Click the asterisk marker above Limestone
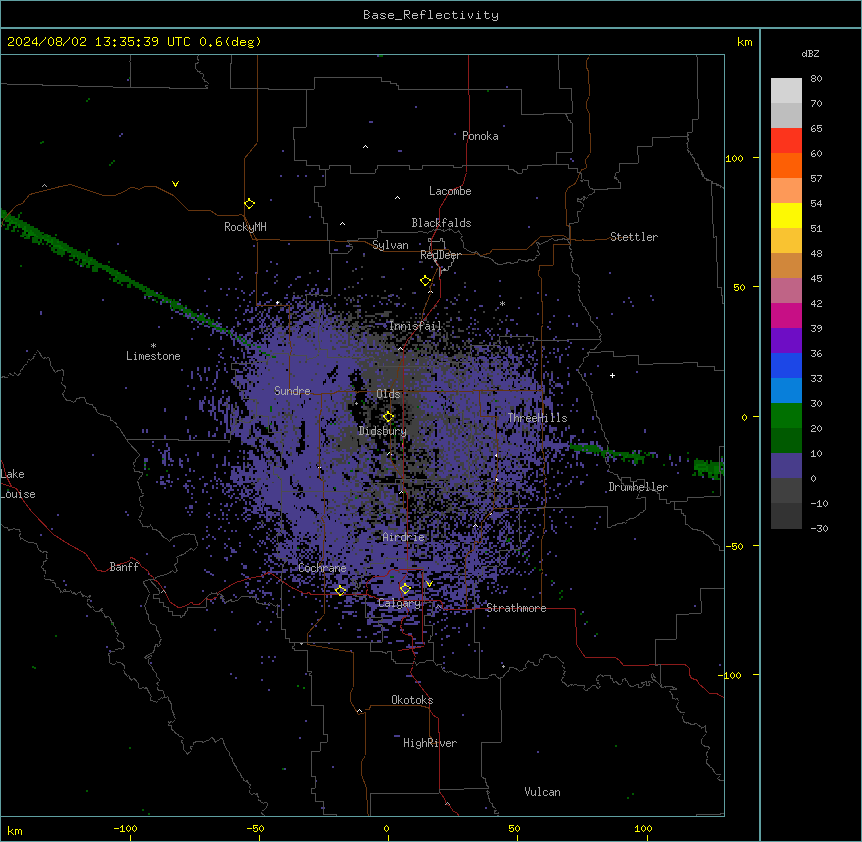862x842 pixels. pyautogui.click(x=153, y=346)
